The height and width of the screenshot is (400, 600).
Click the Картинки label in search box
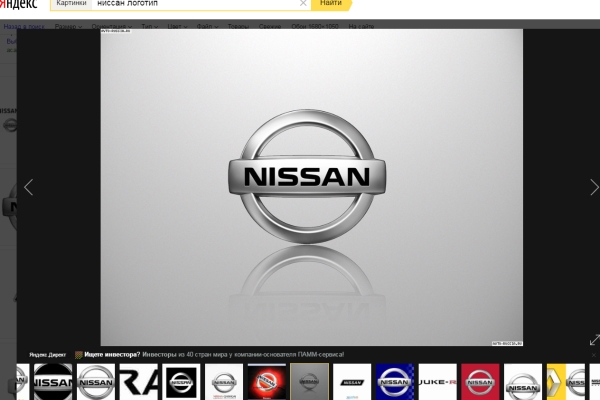point(71,3)
